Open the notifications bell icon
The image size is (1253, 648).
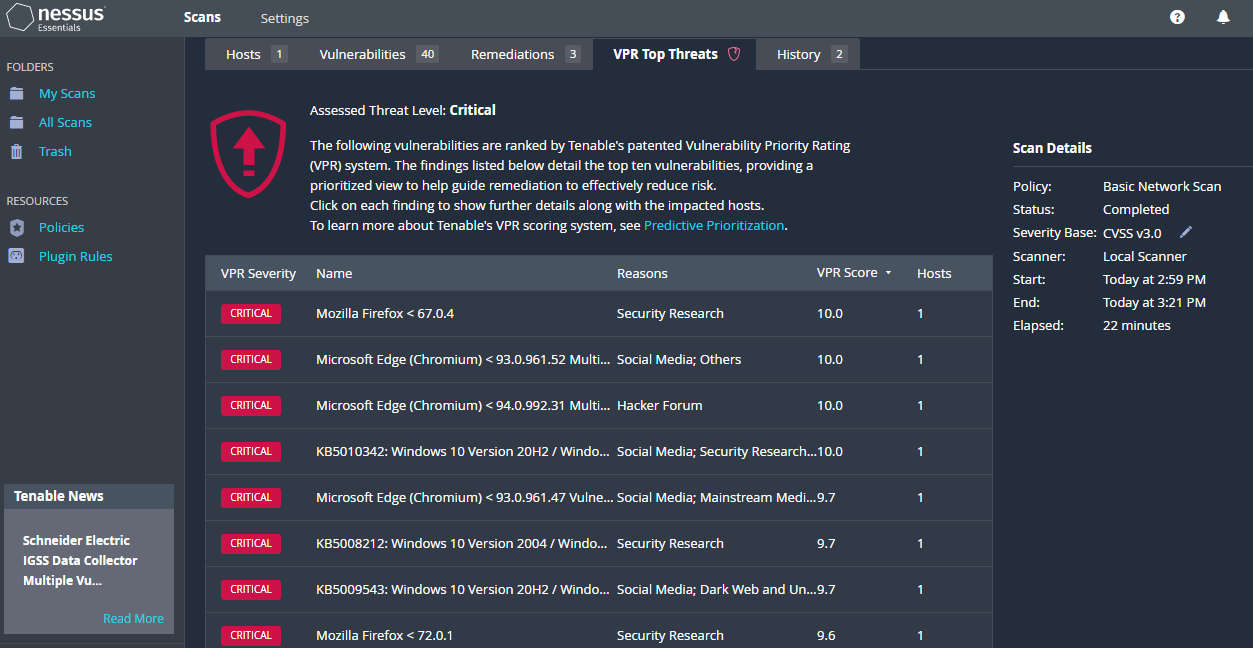pyautogui.click(x=1223, y=17)
